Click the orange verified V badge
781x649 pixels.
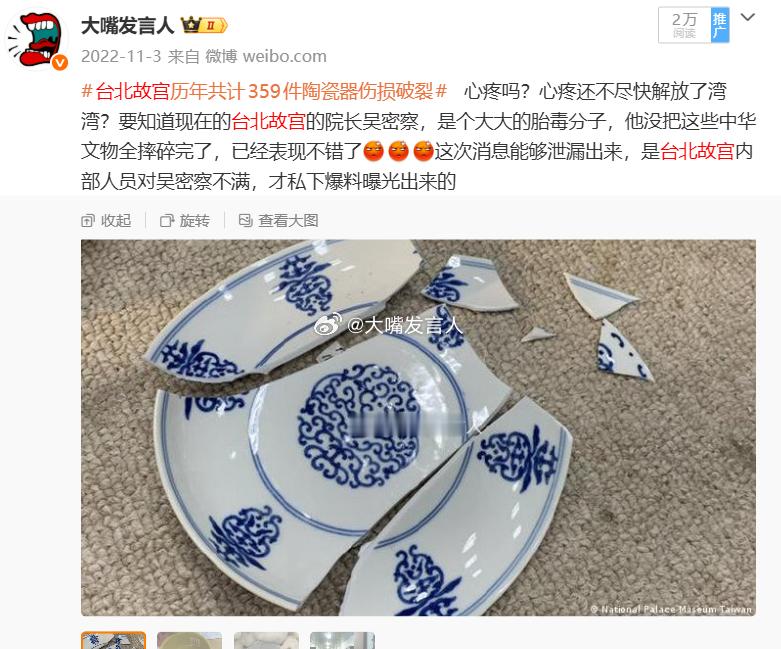pyautogui.click(x=60, y=62)
